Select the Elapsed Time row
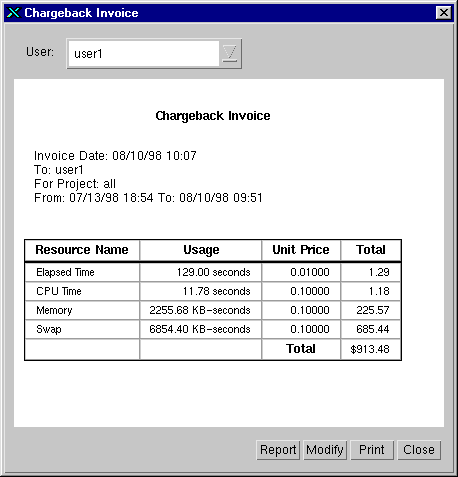The image size is (458, 477). 213,272
